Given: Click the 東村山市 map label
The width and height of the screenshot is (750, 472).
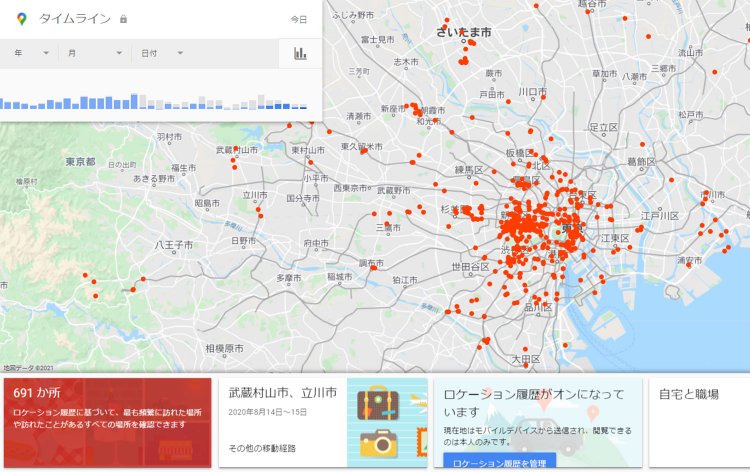Looking at the screenshot, I should [x=308, y=150].
